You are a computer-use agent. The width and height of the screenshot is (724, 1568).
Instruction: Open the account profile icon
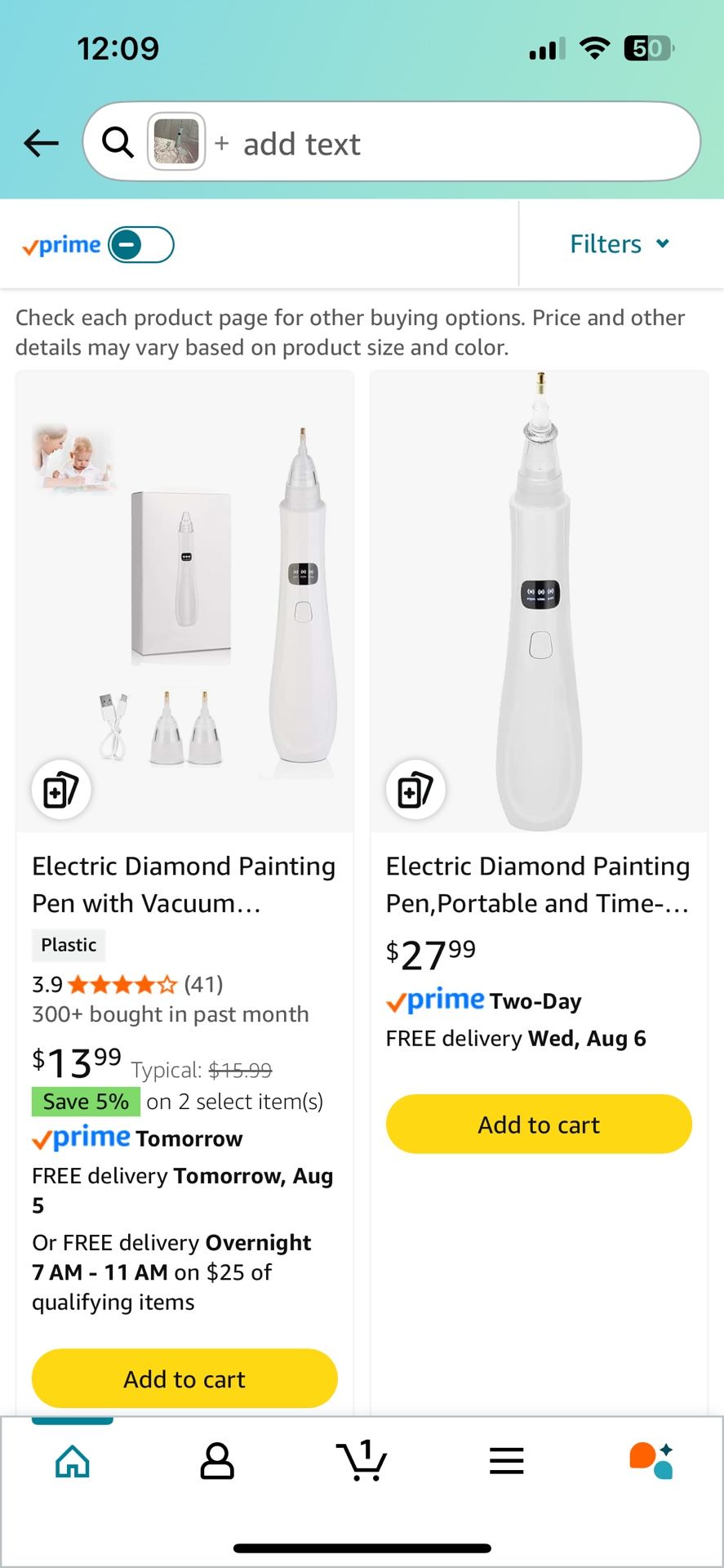point(217,1460)
